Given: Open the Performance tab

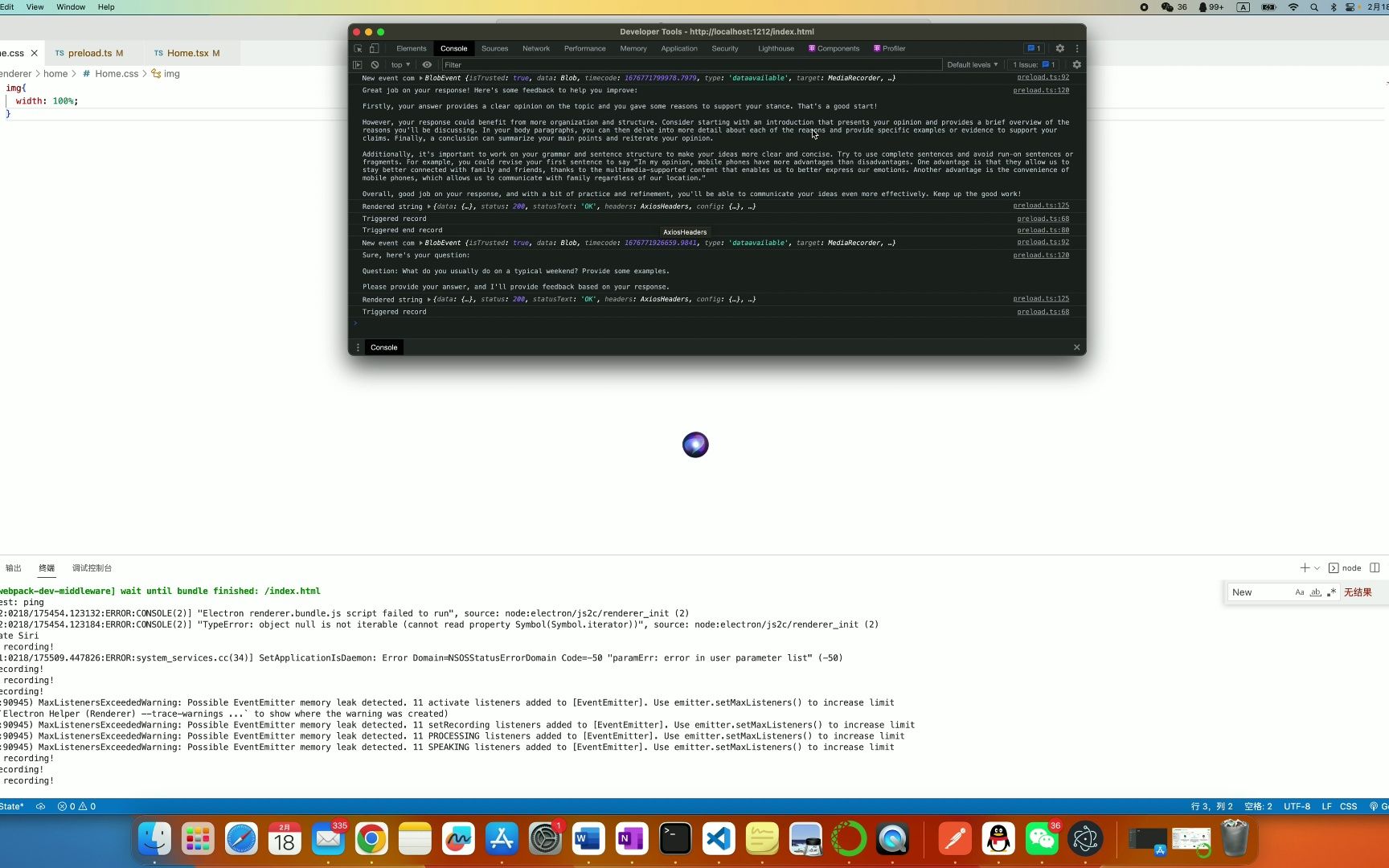Looking at the screenshot, I should 584,48.
